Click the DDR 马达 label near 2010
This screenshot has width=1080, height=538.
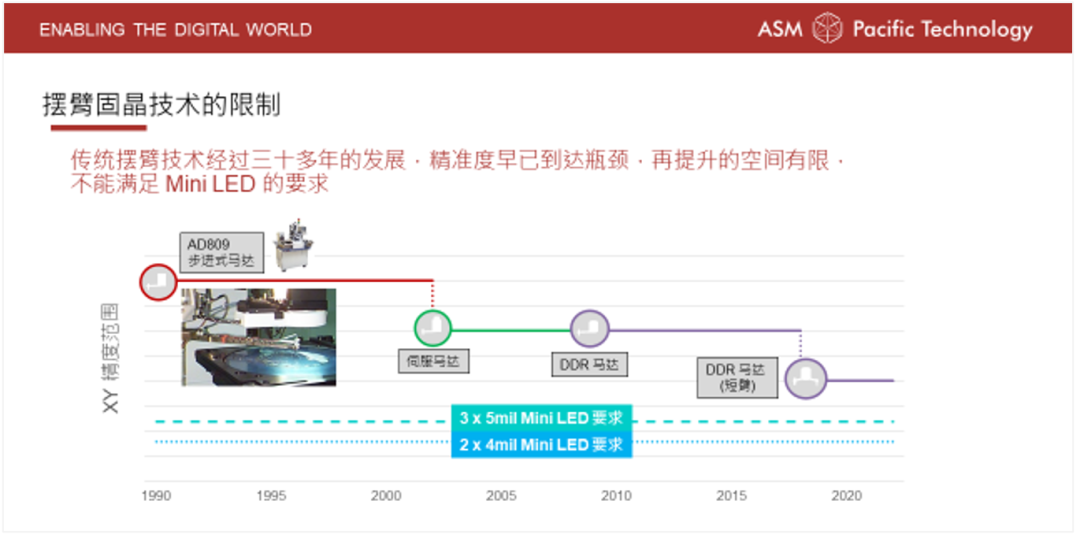coord(588,364)
